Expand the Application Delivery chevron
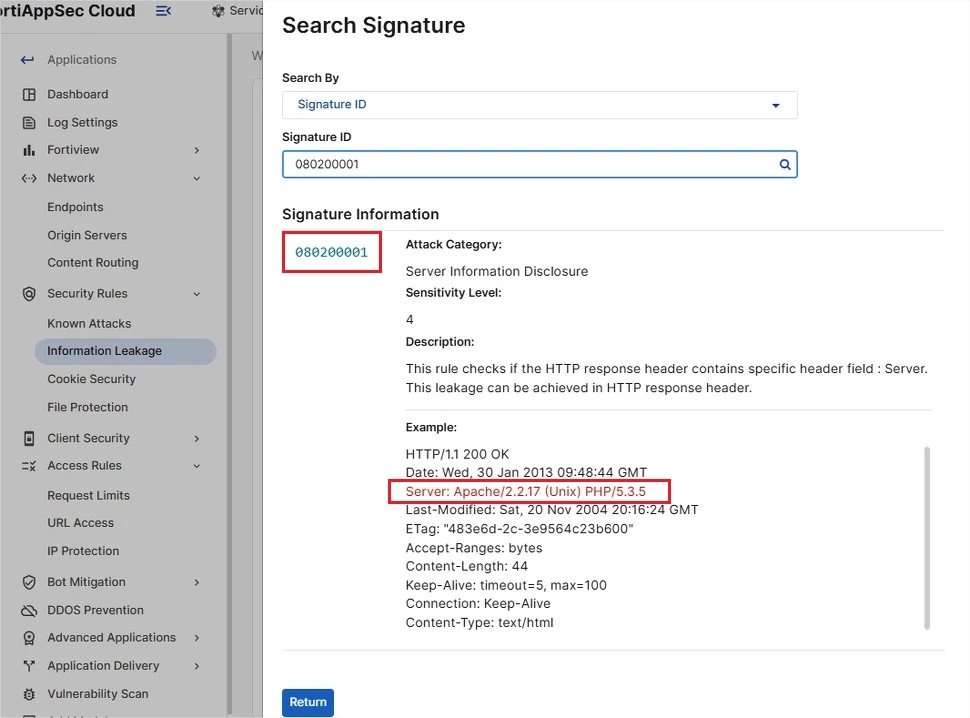The width and height of the screenshot is (970, 718). 197,666
